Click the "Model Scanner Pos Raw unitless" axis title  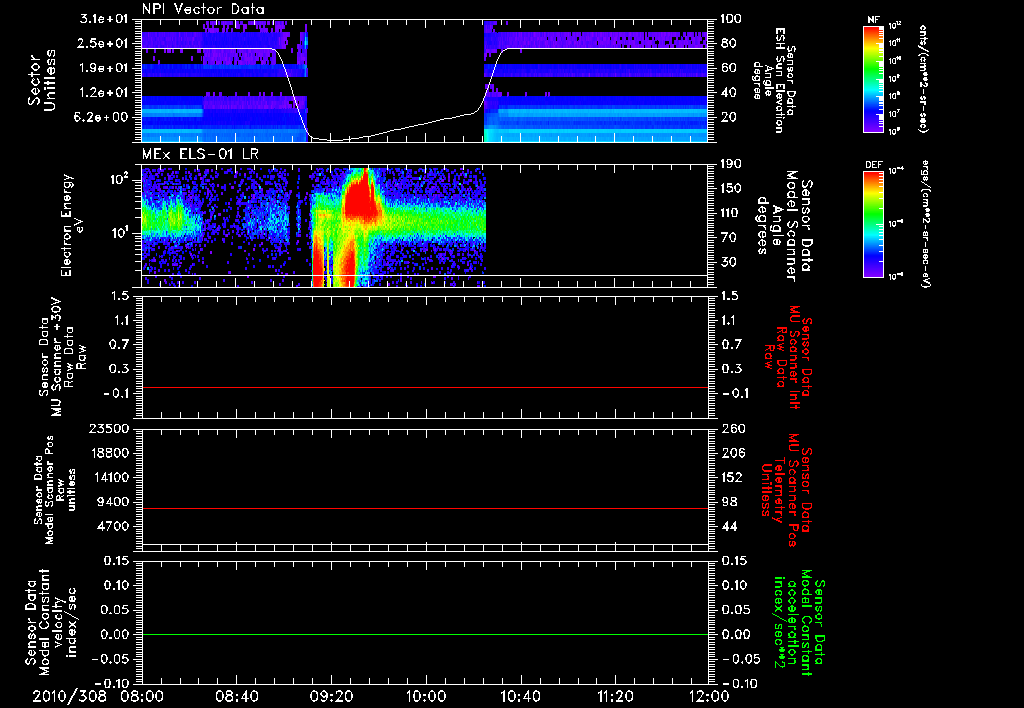[x=55, y=490]
